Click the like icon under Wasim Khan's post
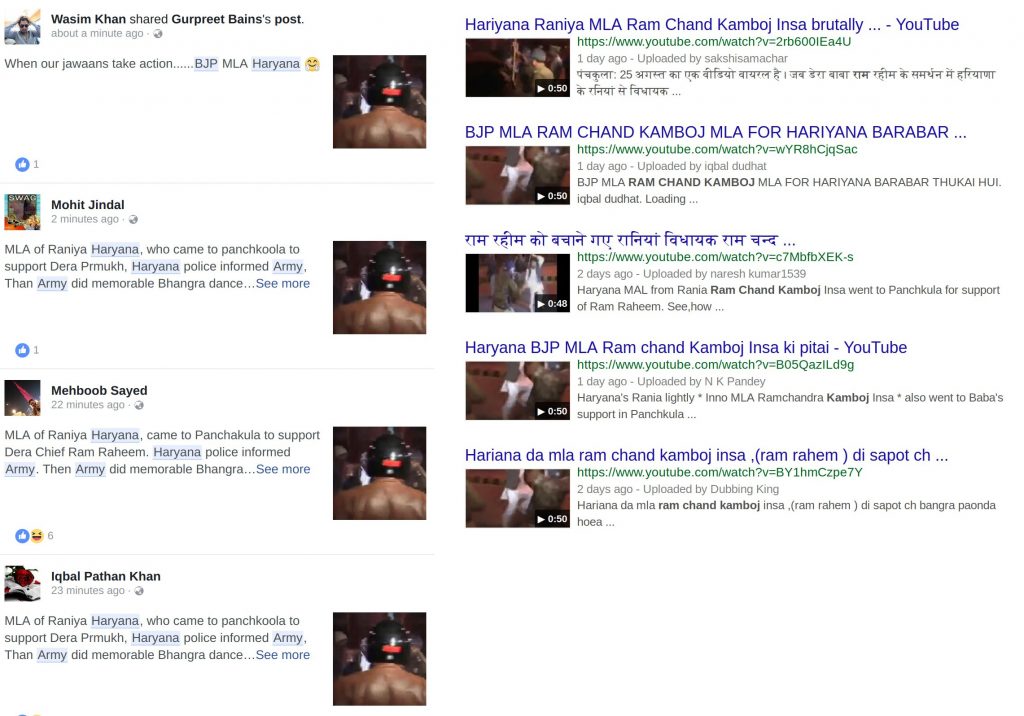The height and width of the screenshot is (716, 1024). point(22,165)
